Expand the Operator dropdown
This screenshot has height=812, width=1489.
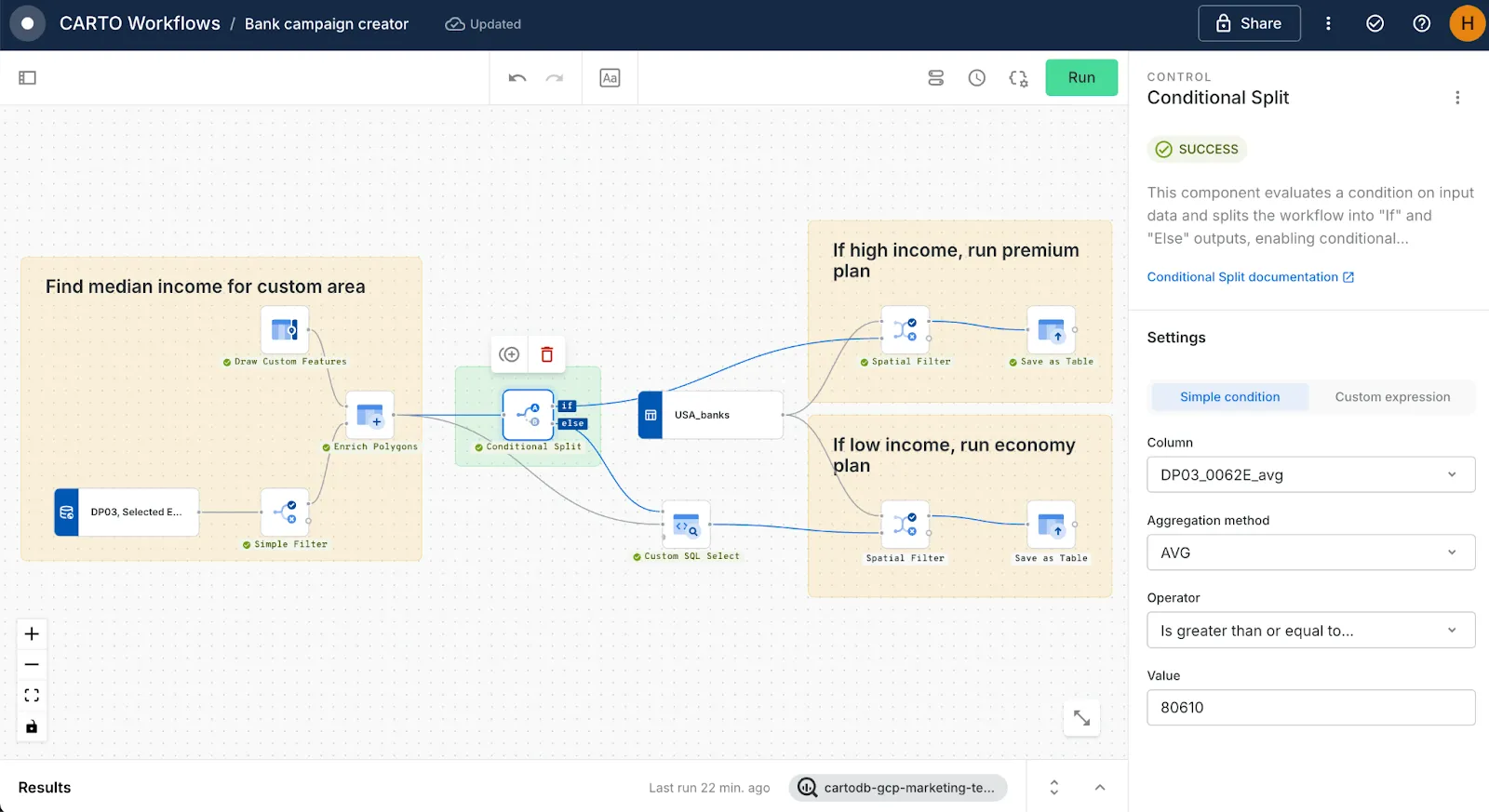(x=1310, y=631)
